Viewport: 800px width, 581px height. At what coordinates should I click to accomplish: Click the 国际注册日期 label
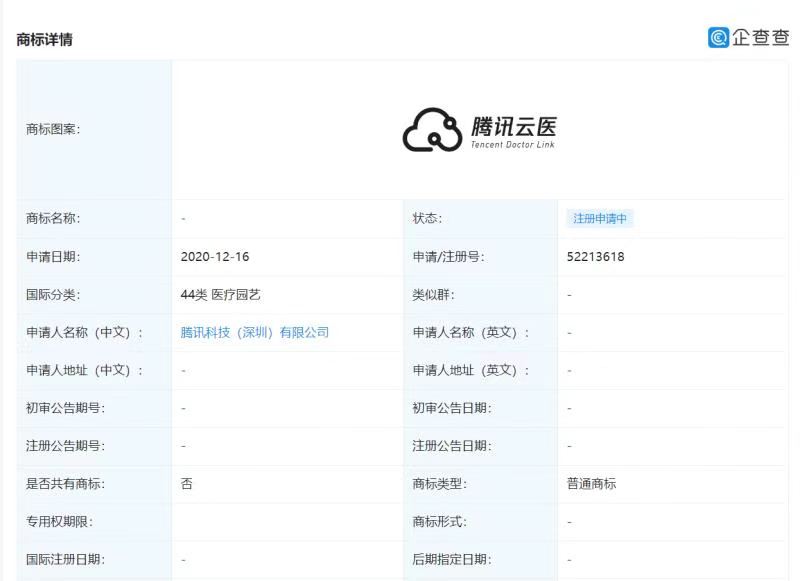pyautogui.click(x=65, y=560)
